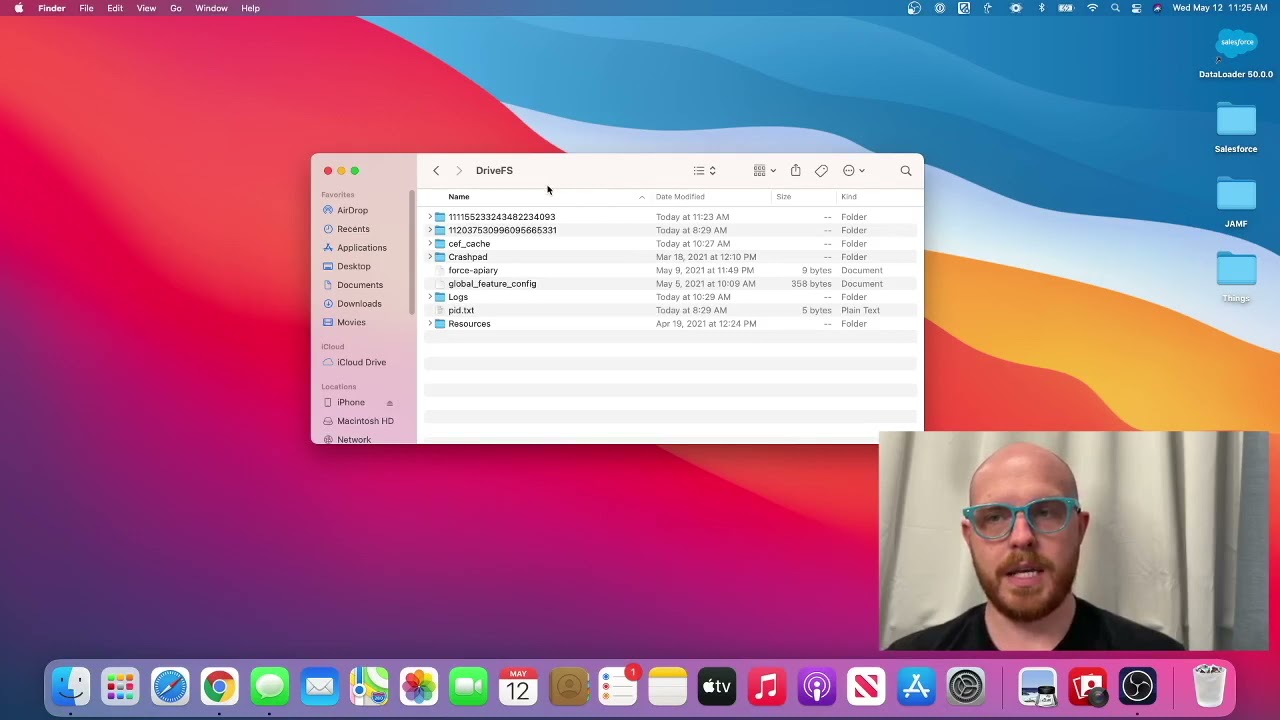1280x720 pixels.
Task: Open the list view switcher dropdown
Action: coord(705,171)
